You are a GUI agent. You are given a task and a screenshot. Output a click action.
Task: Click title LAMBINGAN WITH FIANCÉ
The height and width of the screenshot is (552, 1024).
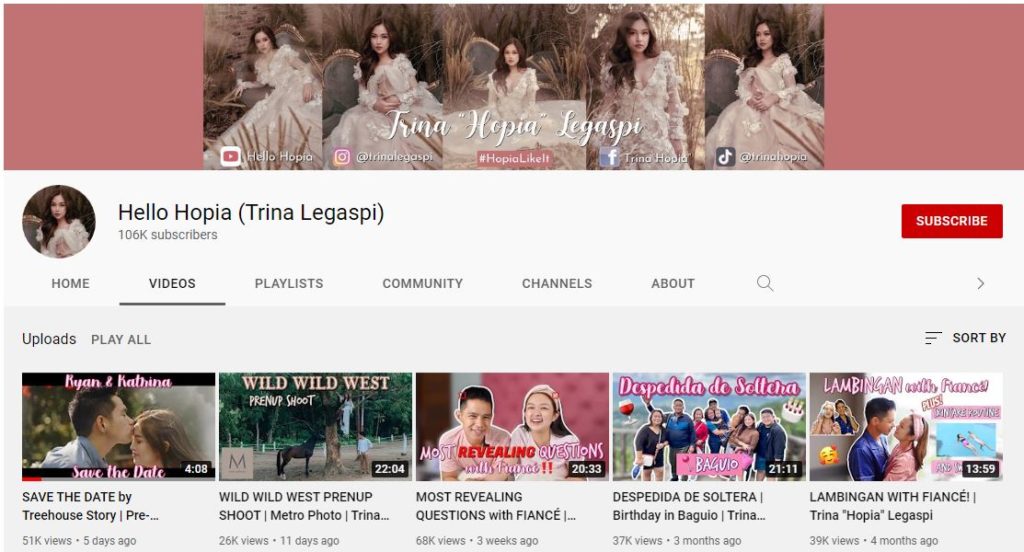click(893, 506)
